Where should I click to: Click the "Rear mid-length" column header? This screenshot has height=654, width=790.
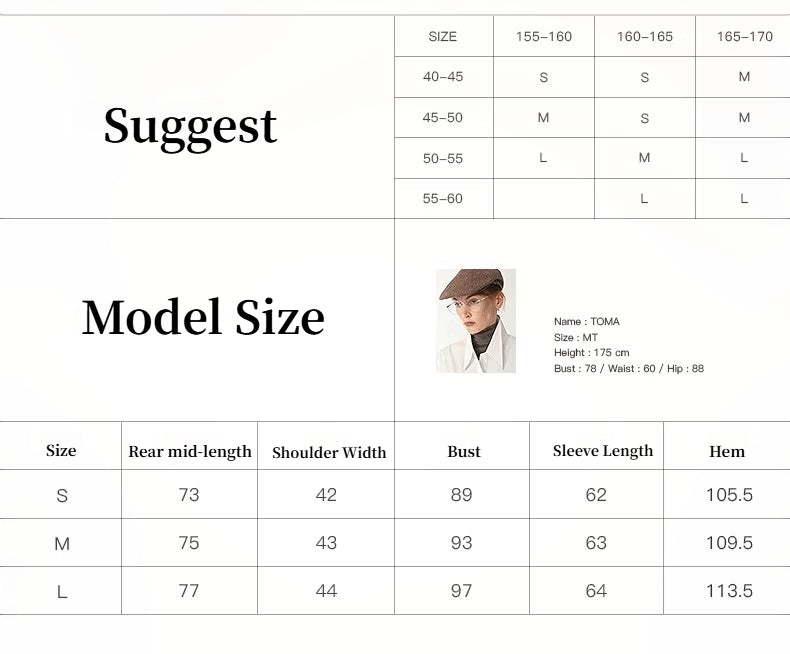[190, 452]
